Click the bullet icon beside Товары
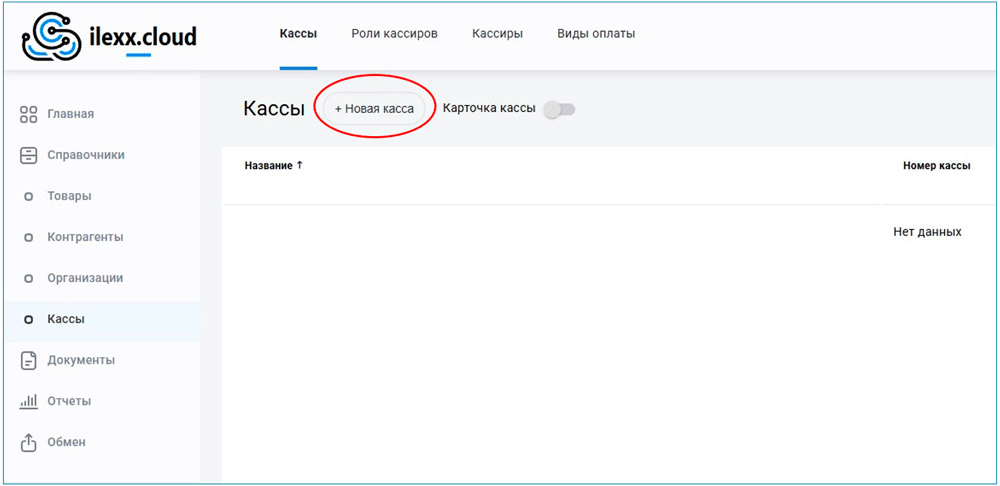This screenshot has height=486, width=1000. coord(29,196)
